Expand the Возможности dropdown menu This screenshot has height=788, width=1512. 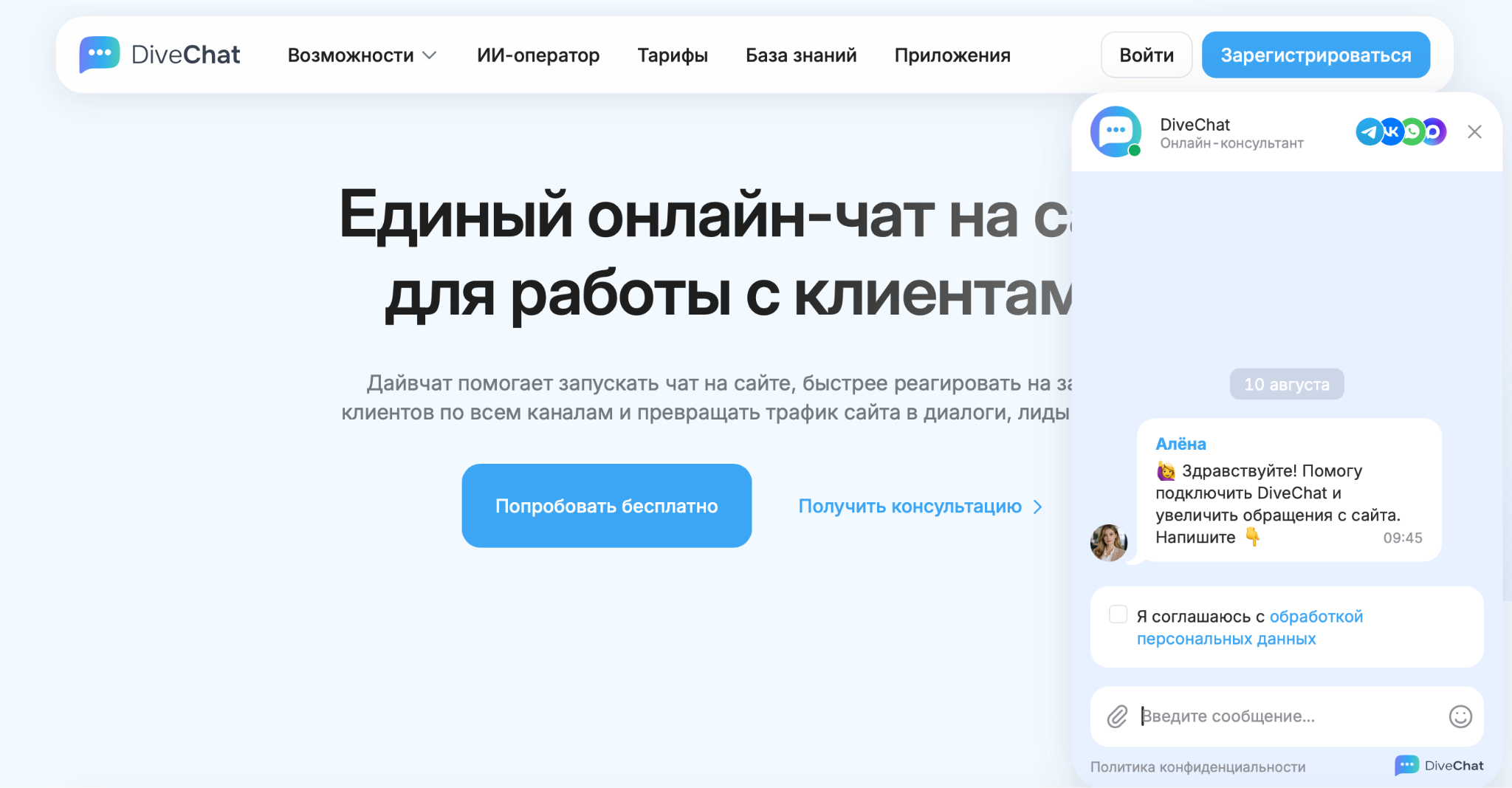pos(362,55)
